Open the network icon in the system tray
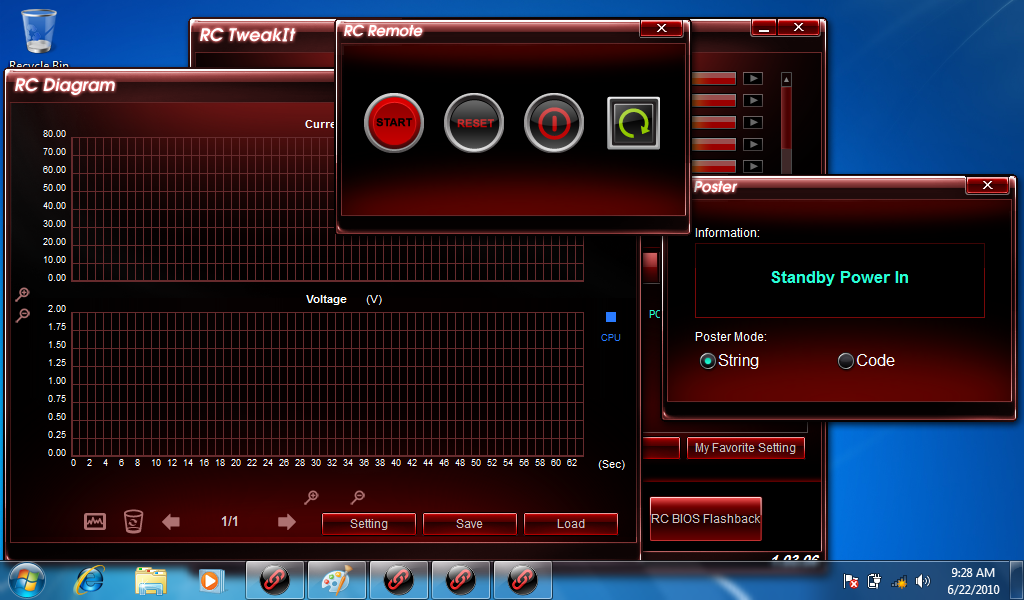Image resolution: width=1024 pixels, height=600 pixels. click(x=899, y=581)
